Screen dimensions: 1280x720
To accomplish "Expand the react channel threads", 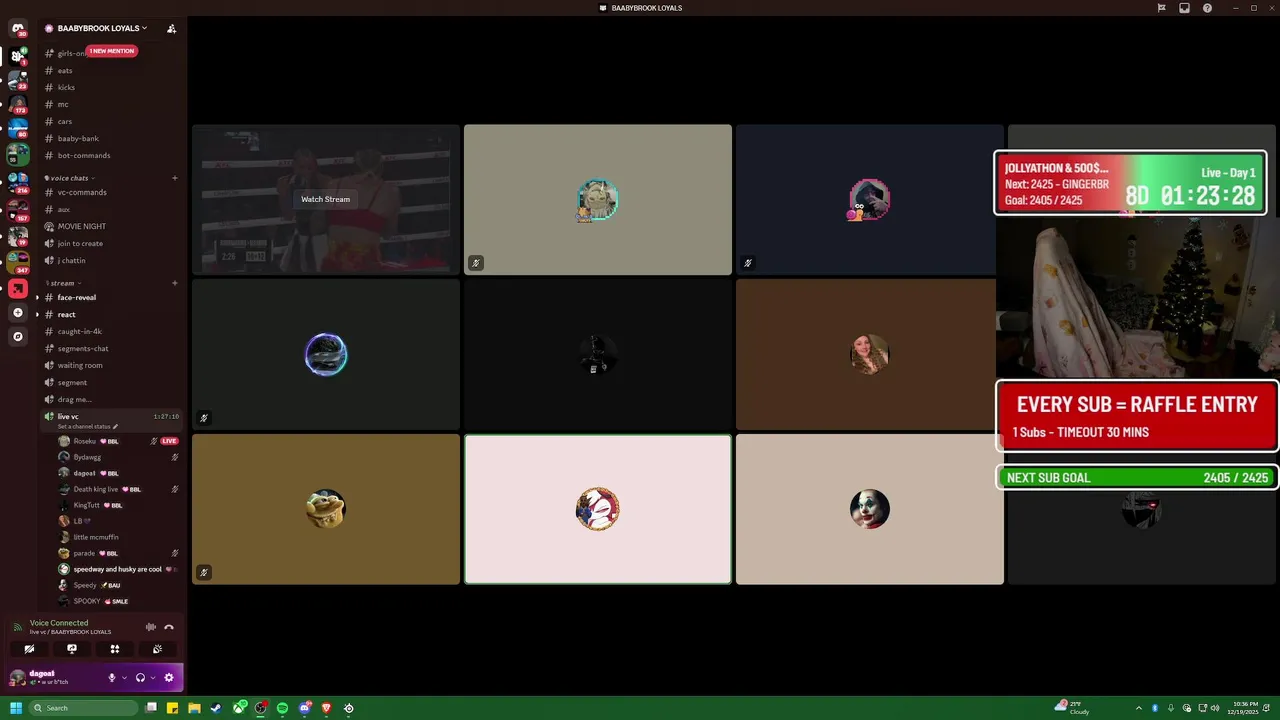I will coord(37,314).
